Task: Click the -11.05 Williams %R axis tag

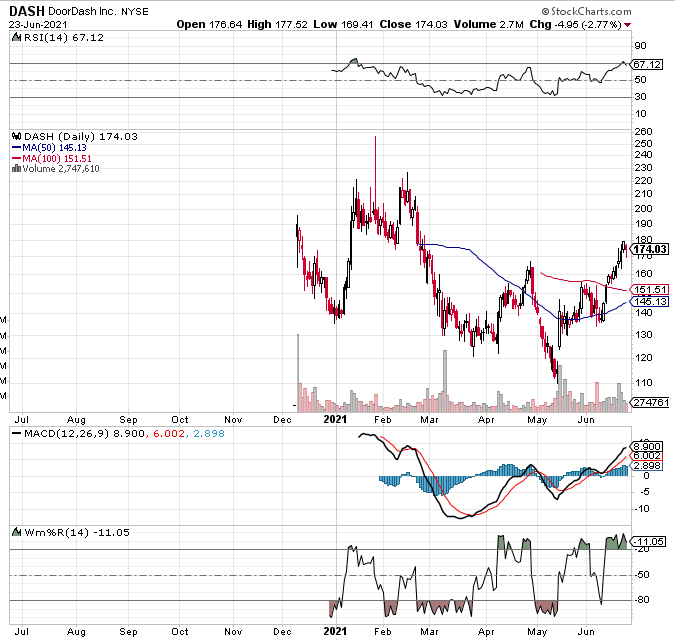Action: [648, 542]
